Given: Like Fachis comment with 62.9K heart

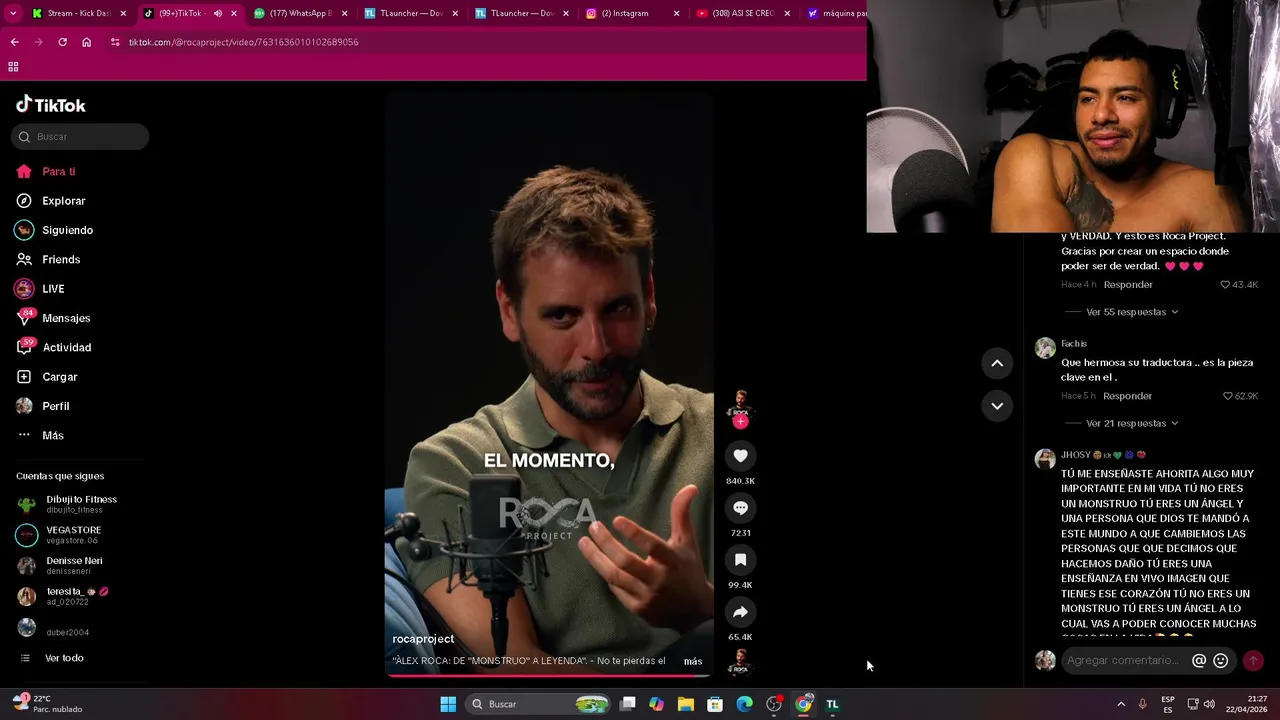Looking at the screenshot, I should (x=1227, y=396).
